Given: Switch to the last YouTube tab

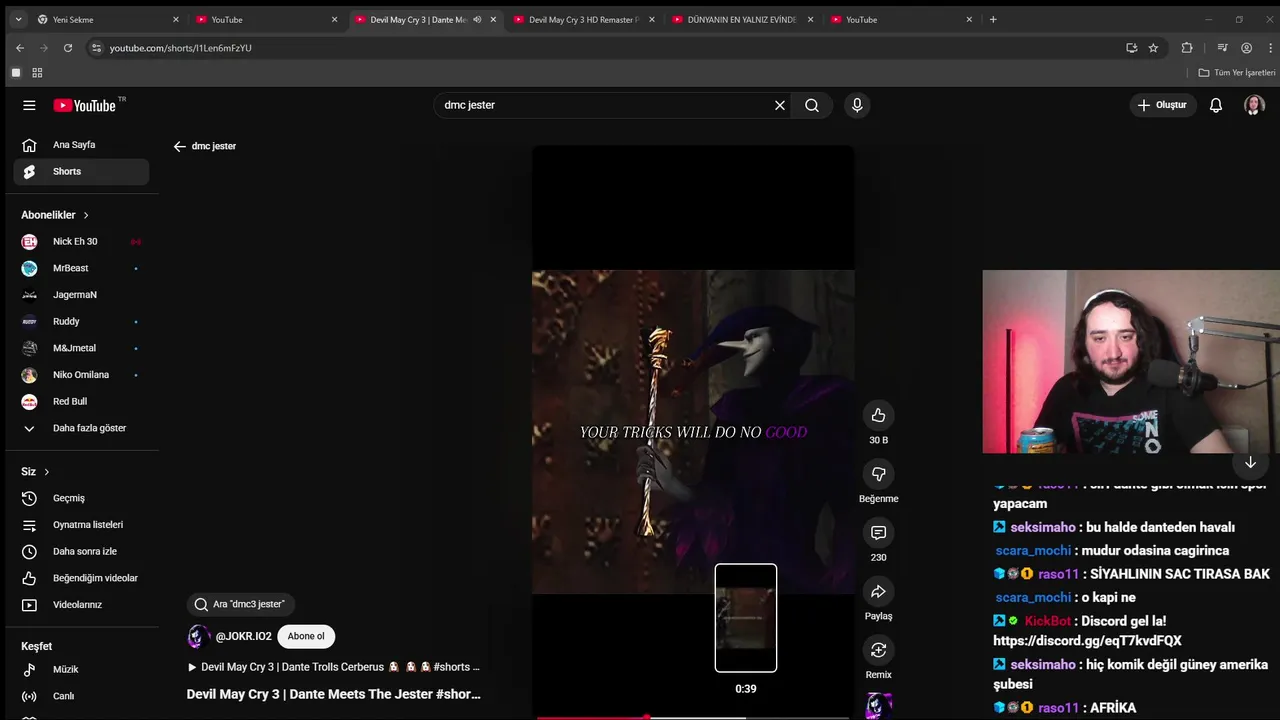Looking at the screenshot, I should pos(900,20).
